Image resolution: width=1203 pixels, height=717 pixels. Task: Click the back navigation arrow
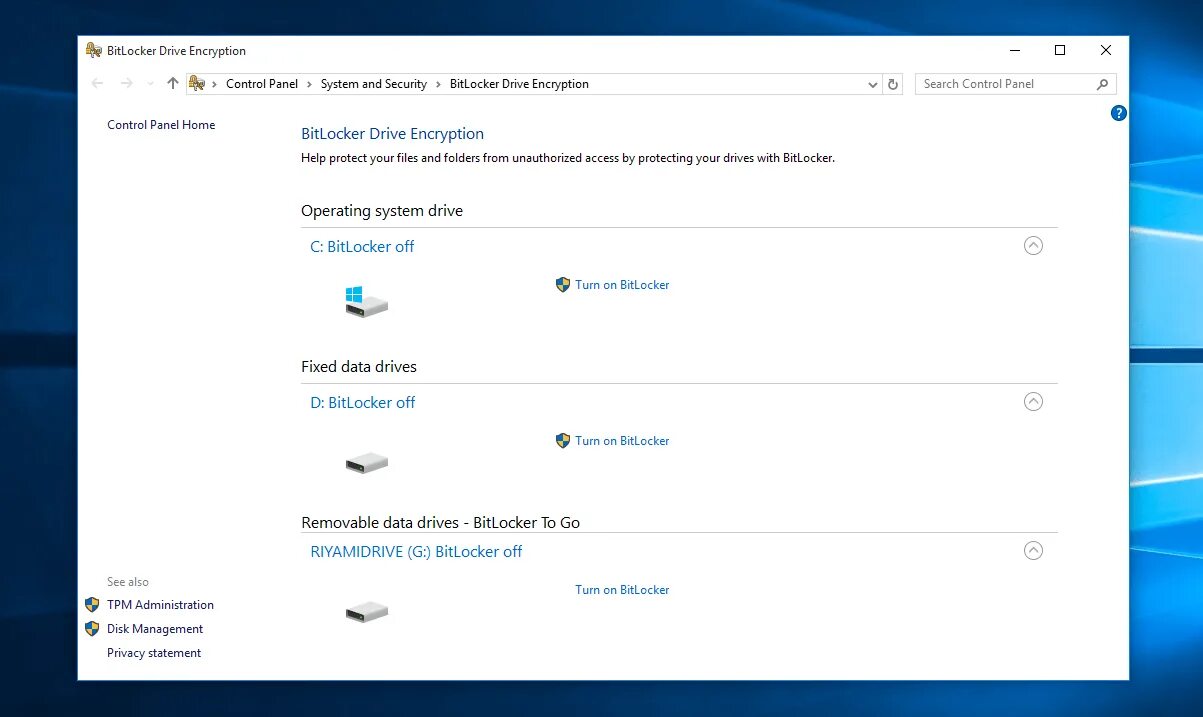(x=97, y=84)
